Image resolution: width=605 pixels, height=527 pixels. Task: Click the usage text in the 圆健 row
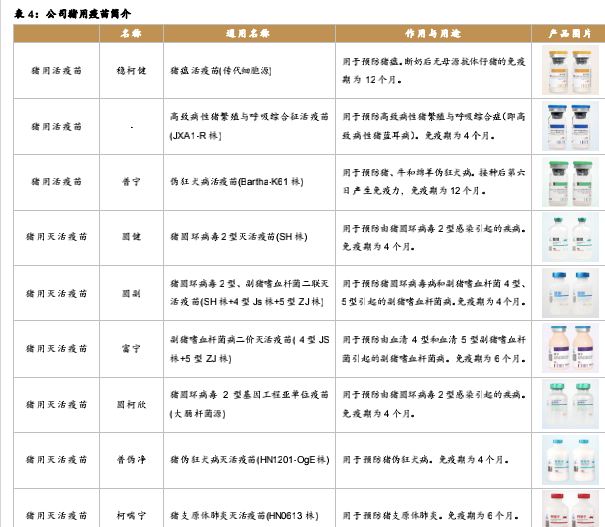pos(434,237)
